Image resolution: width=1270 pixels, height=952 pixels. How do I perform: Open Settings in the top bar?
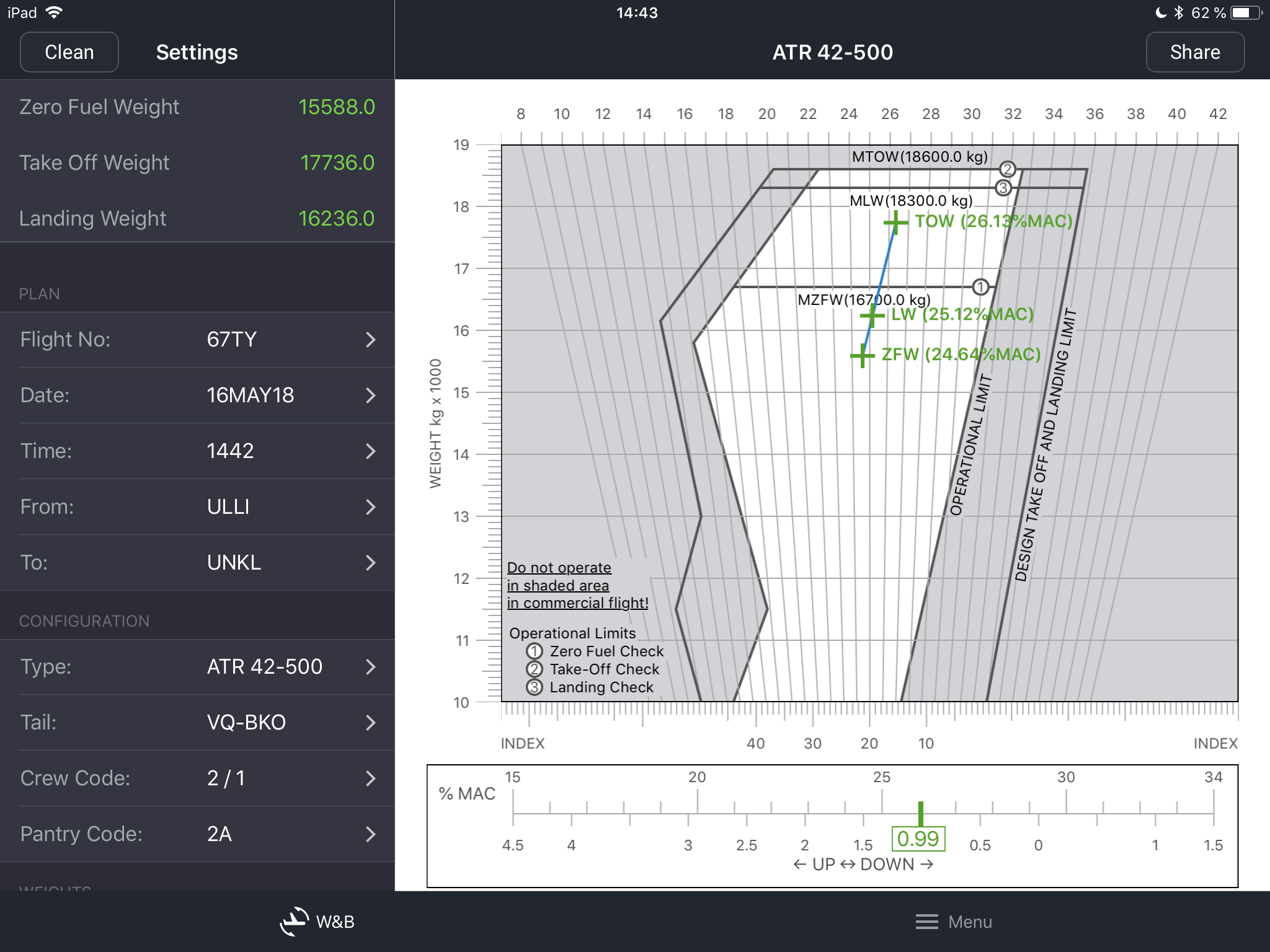click(197, 53)
